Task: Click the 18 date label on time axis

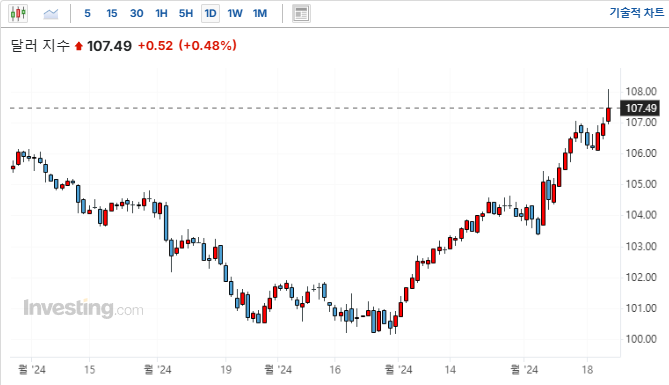Action: (x=588, y=370)
